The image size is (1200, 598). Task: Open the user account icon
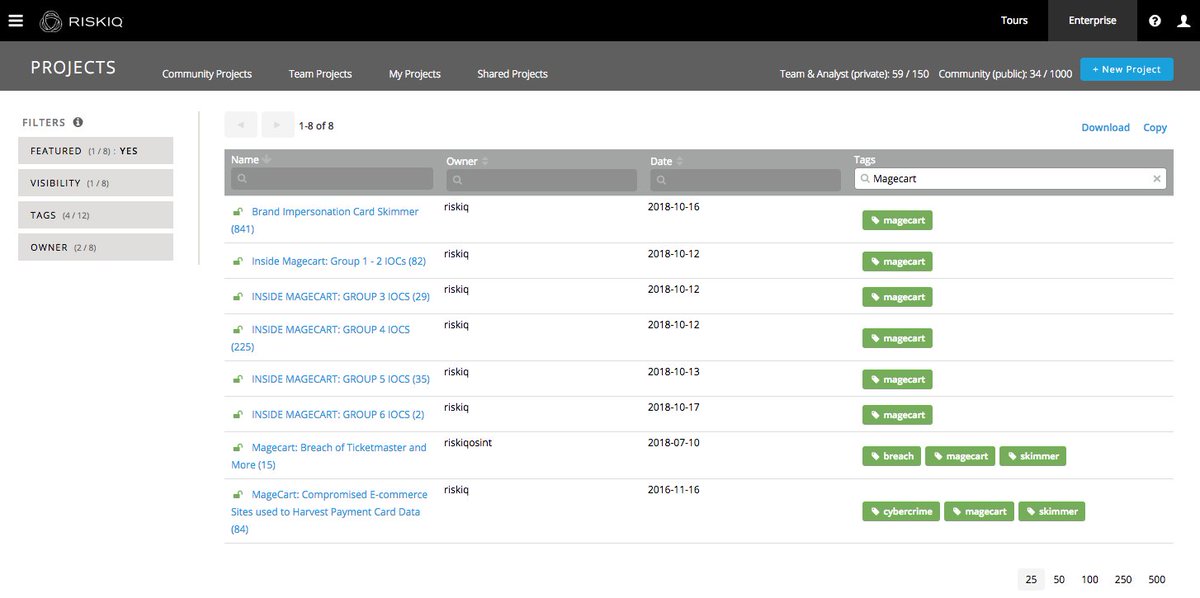[1183, 20]
